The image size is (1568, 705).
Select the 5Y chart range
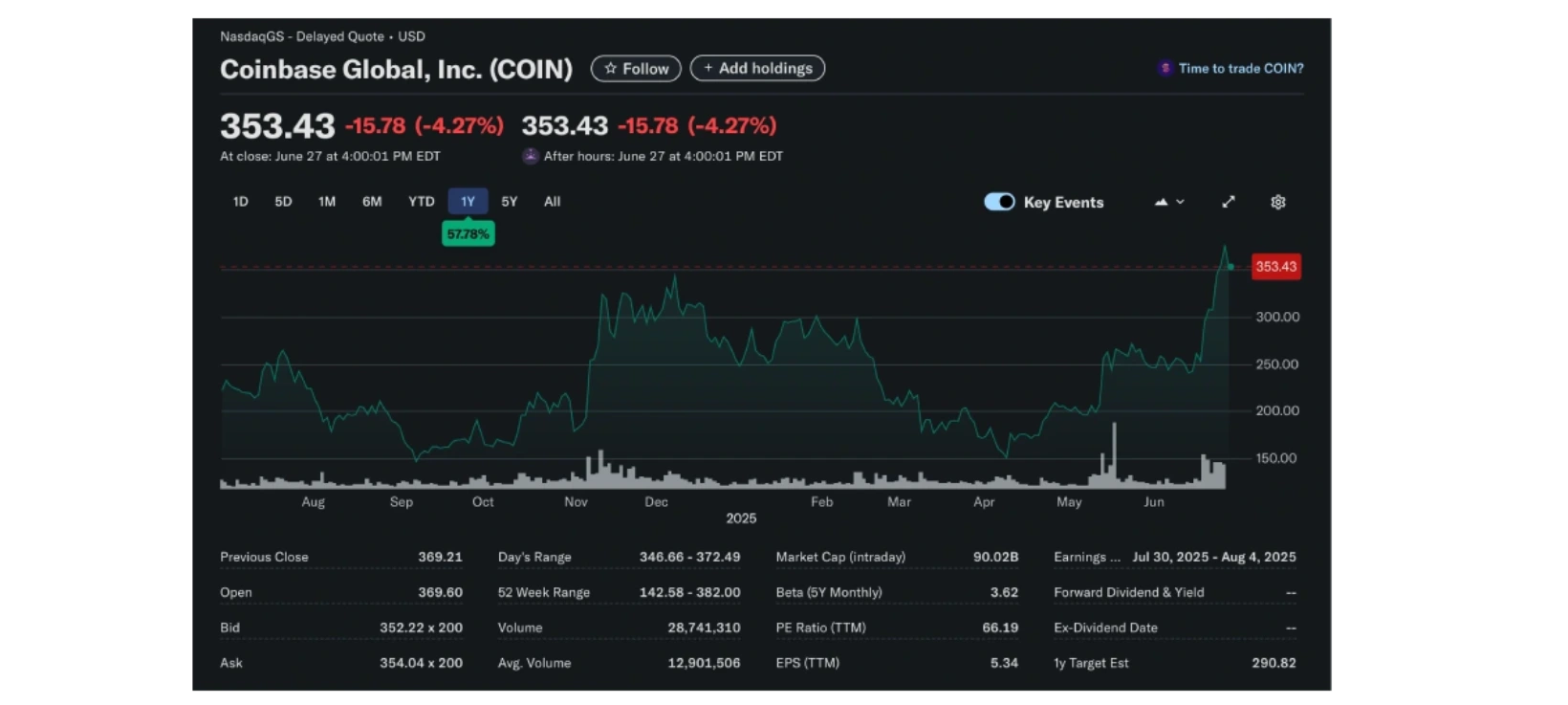point(510,202)
